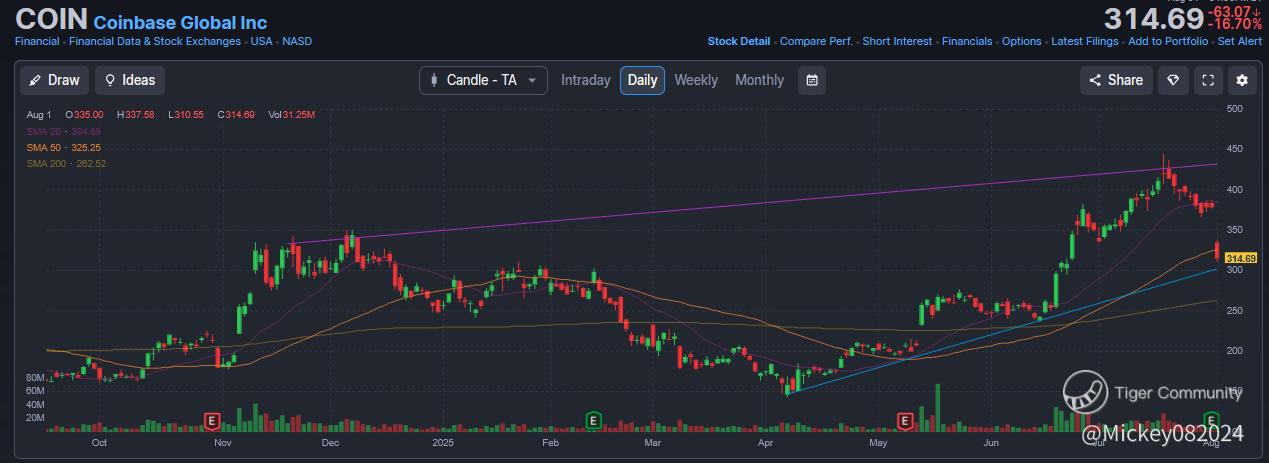
Task: Click the diamond premium icon
Action: pos(1173,80)
